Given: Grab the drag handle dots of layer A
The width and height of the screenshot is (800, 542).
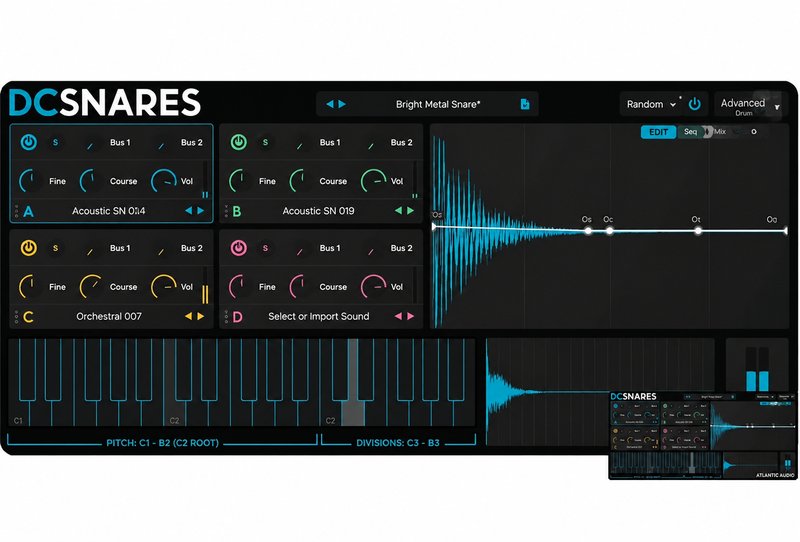Looking at the screenshot, I should (x=16, y=211).
